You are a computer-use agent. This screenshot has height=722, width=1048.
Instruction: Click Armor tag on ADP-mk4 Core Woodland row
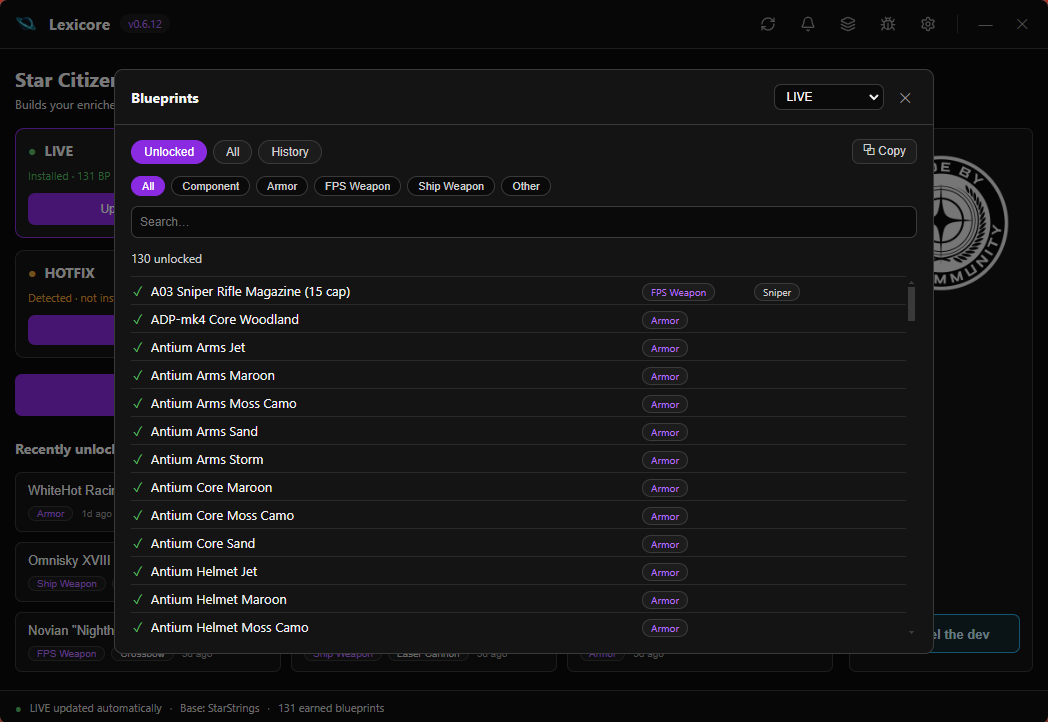click(x=665, y=320)
